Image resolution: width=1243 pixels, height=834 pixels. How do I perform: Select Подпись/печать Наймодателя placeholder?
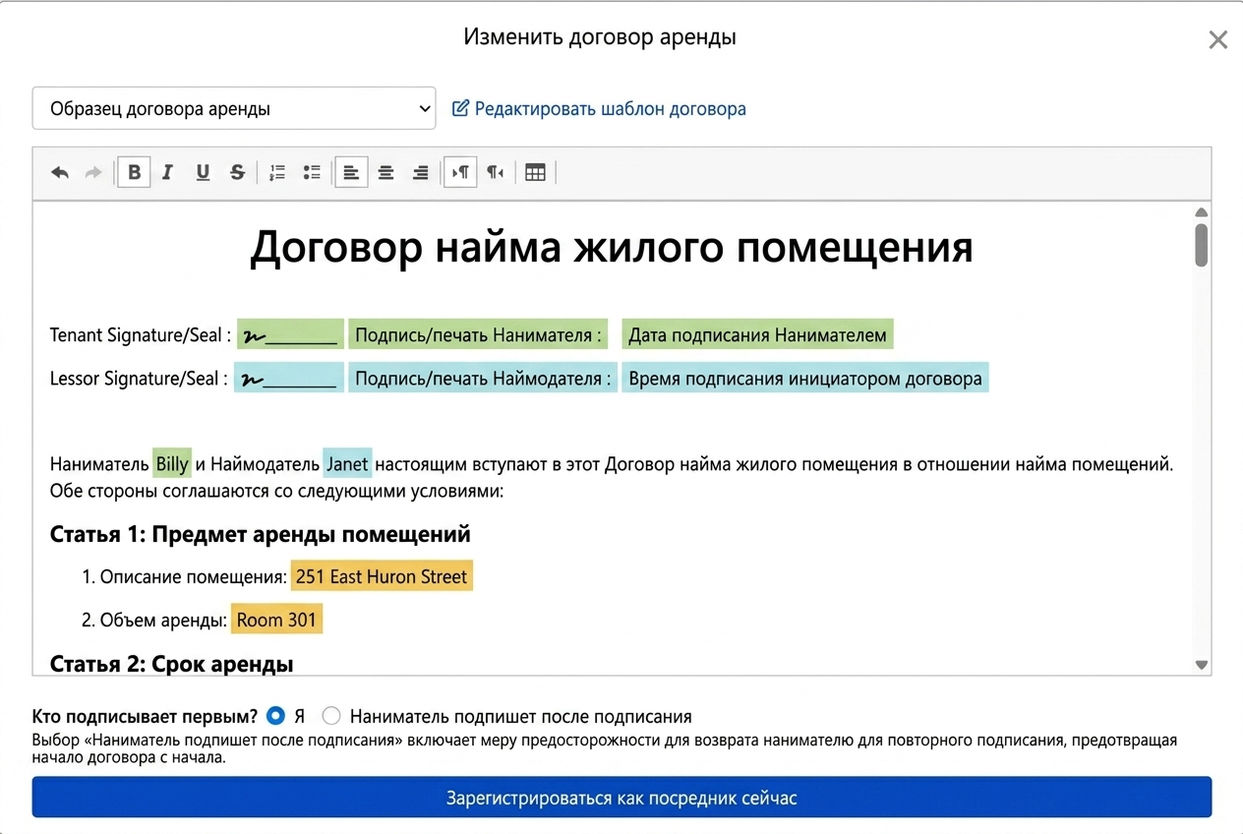(483, 378)
